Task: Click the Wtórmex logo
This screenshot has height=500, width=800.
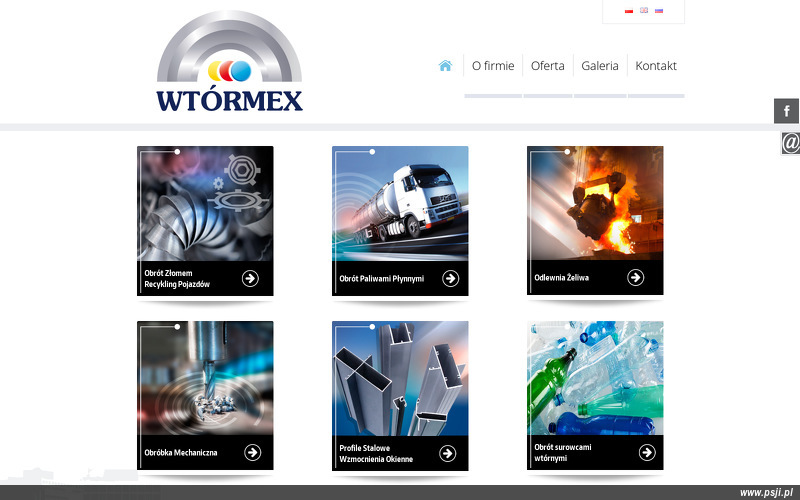Action: [x=229, y=61]
